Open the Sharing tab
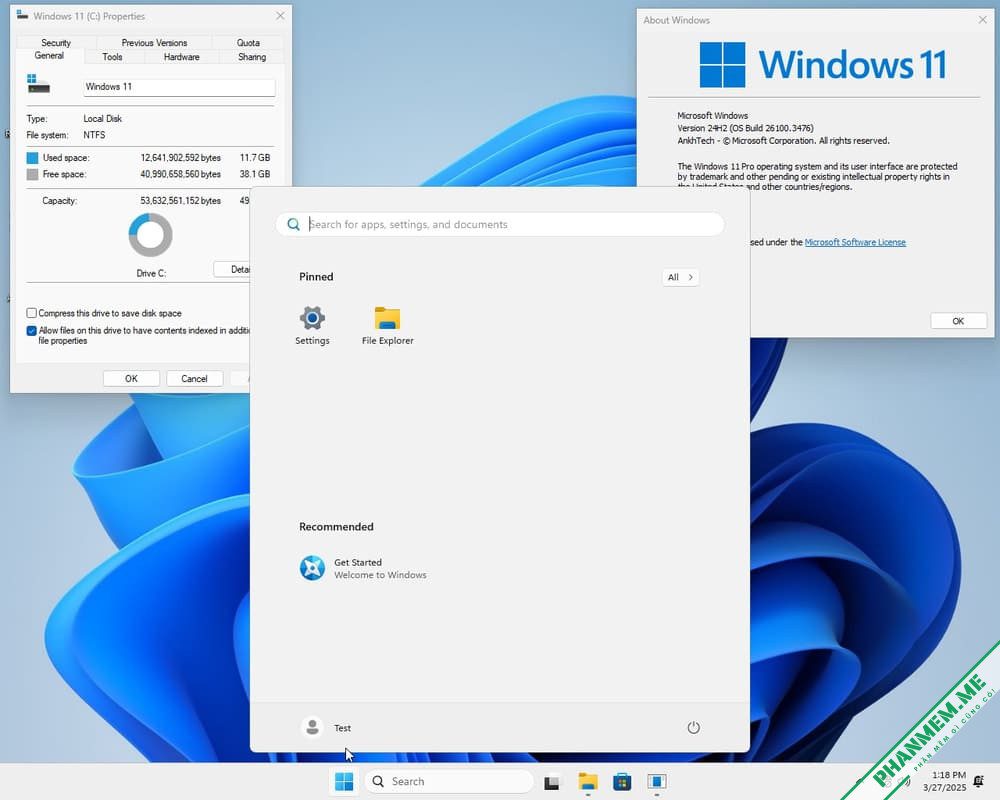 pyautogui.click(x=252, y=57)
